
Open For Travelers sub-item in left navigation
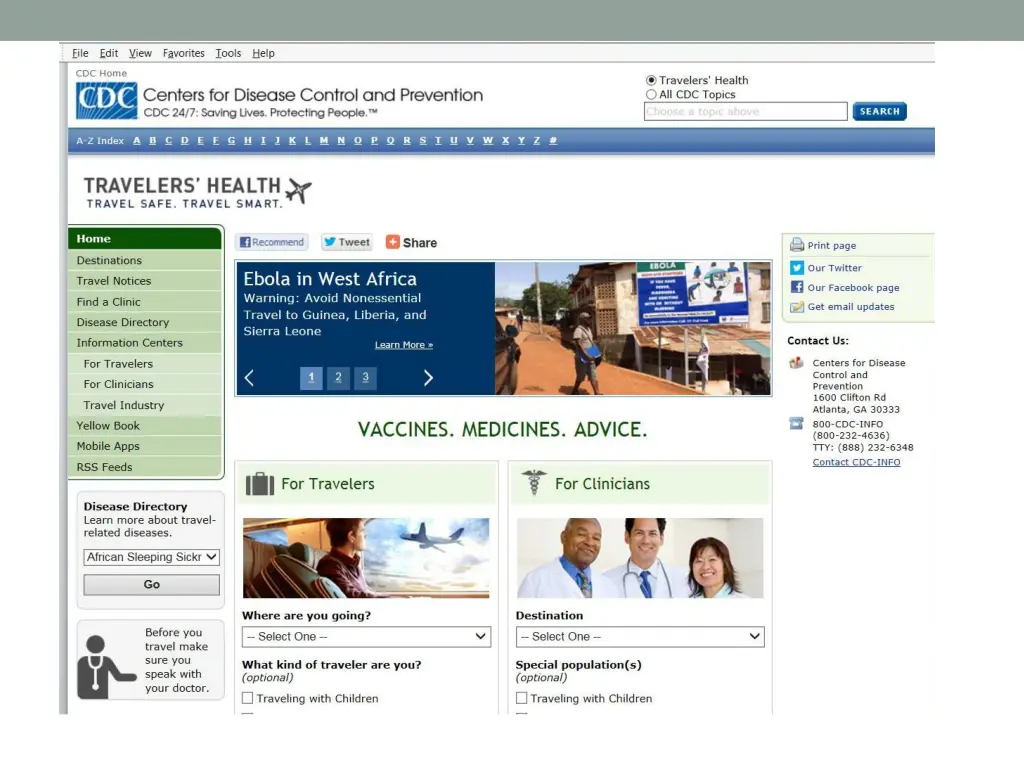(x=145, y=364)
